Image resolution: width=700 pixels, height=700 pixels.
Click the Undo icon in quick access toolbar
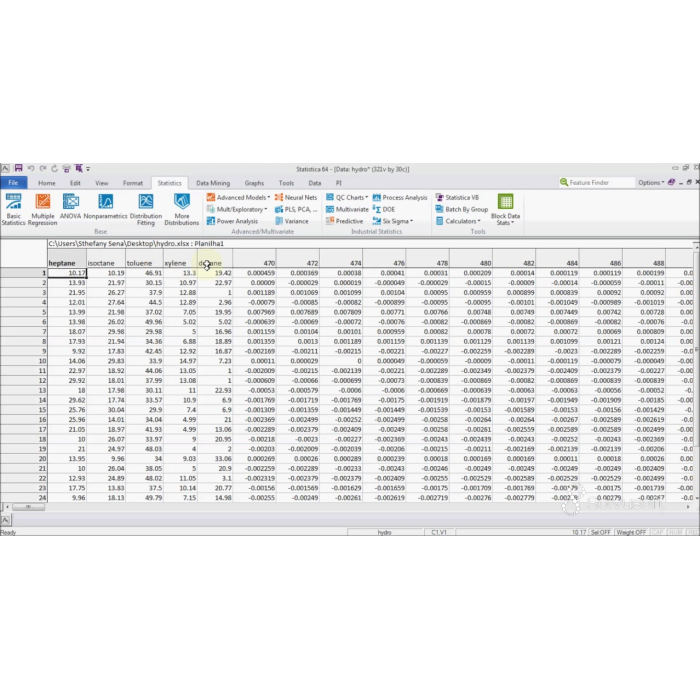coord(31,168)
